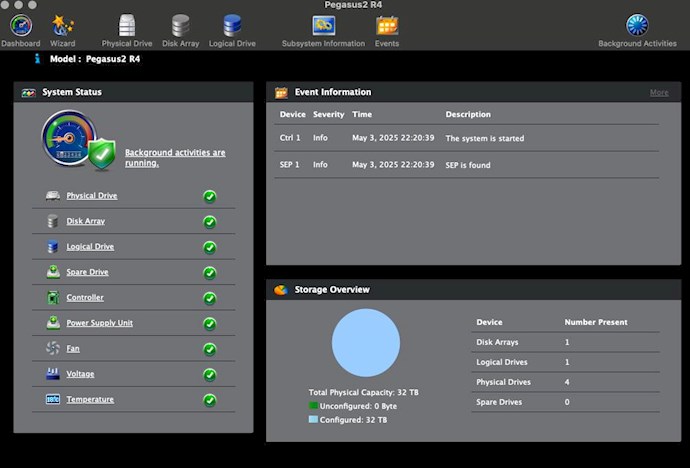Viewport: 690px width, 468px height.
Task: Click the light blue storage pie chart
Action: point(366,343)
